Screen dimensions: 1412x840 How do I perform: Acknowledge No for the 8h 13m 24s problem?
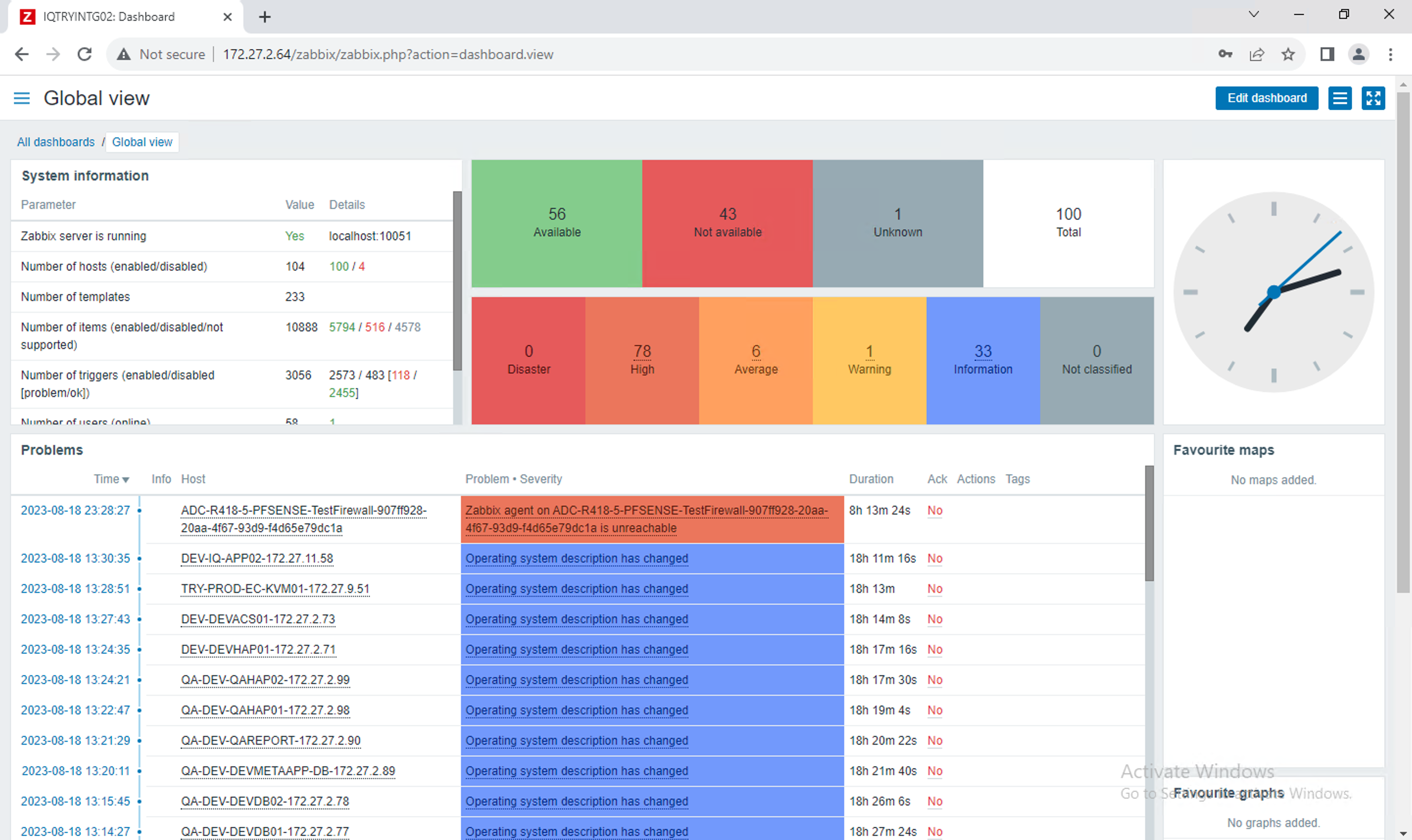click(x=935, y=511)
